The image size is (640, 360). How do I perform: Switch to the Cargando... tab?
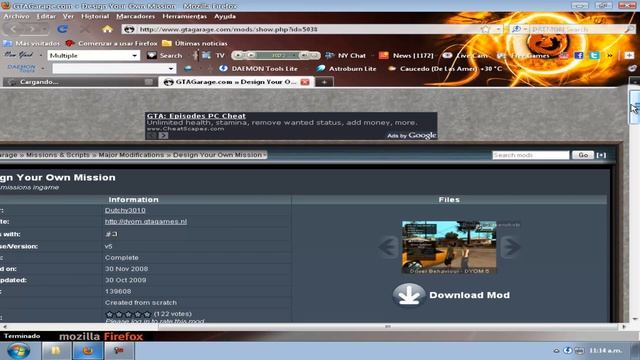pyautogui.click(x=80, y=82)
